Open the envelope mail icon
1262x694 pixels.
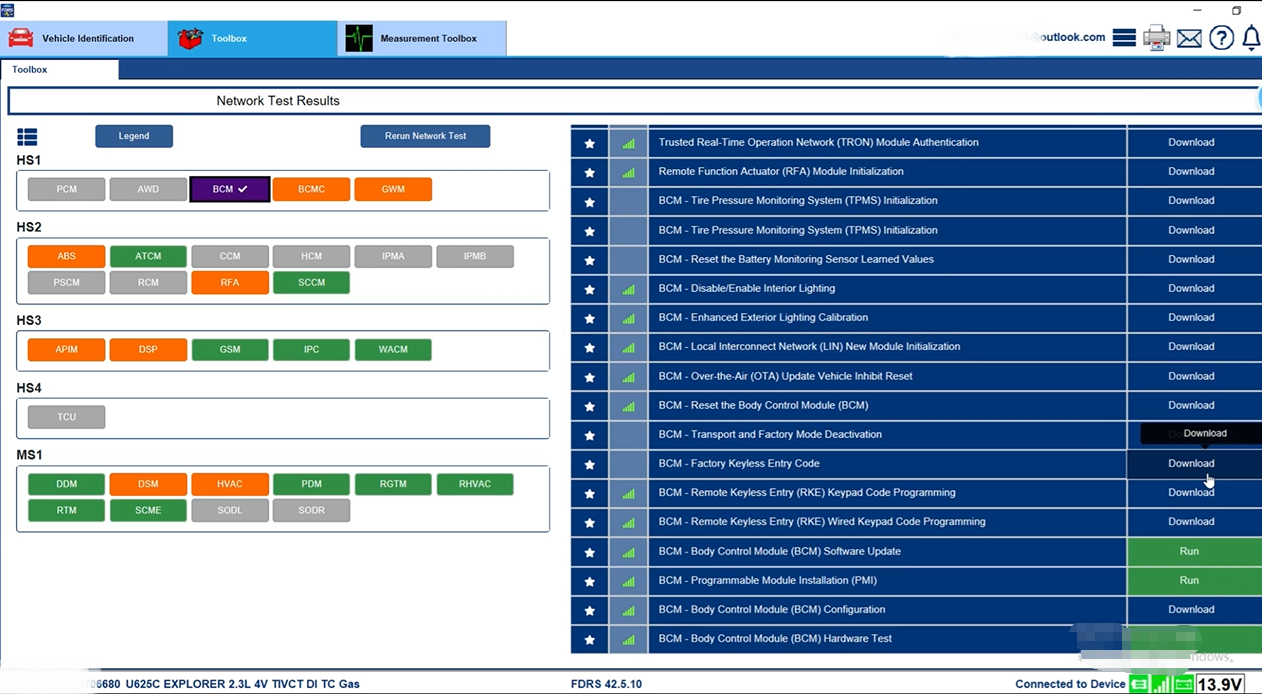[x=1189, y=38]
